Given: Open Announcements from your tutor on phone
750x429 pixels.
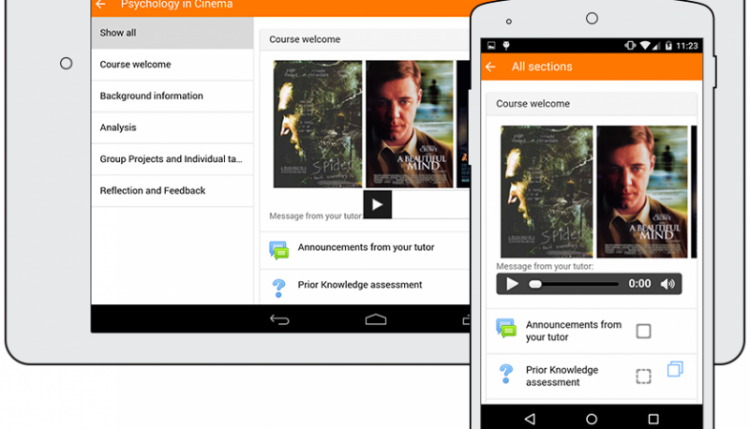Looking at the screenshot, I should coord(574,330).
